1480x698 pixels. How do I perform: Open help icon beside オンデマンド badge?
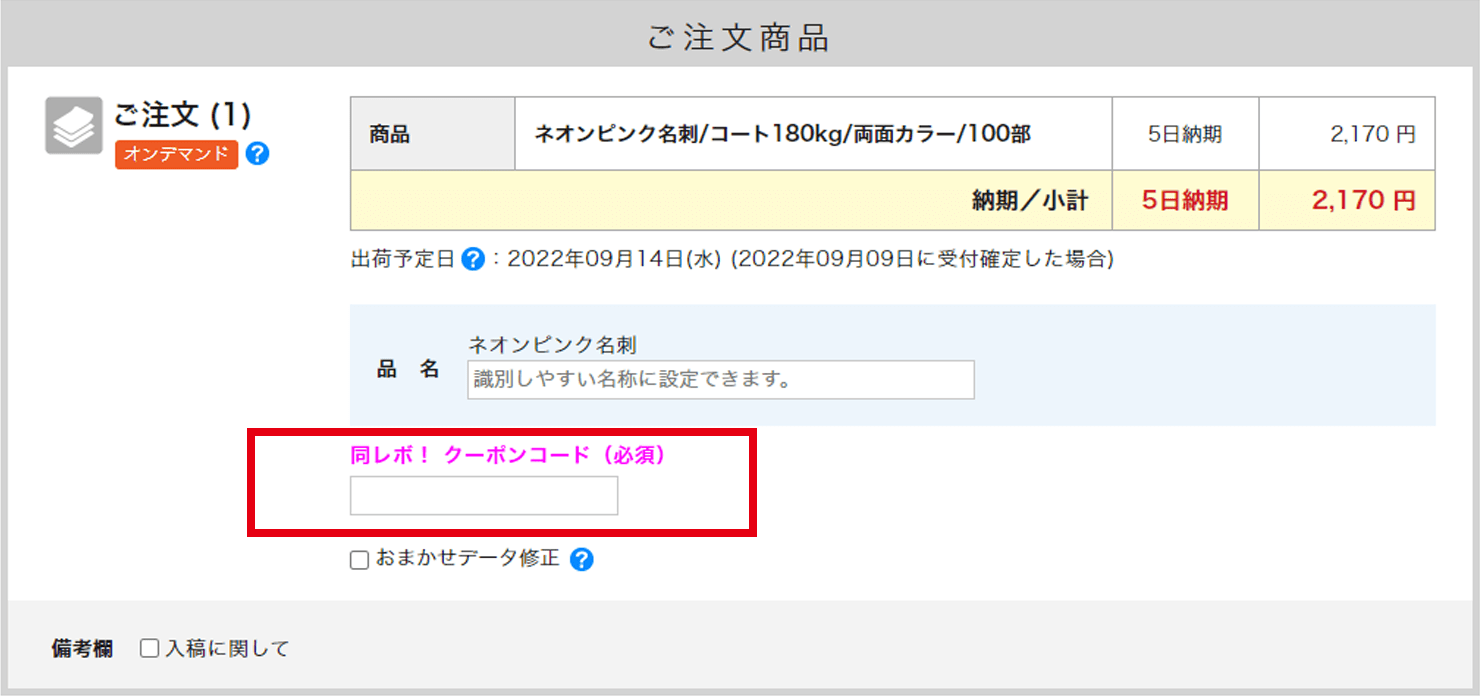[257, 154]
